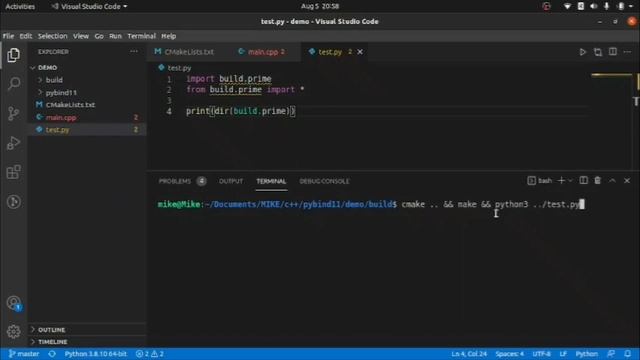Open the Wi-Fi system indicator in the top bar
The image size is (640, 360).
tap(567, 6)
